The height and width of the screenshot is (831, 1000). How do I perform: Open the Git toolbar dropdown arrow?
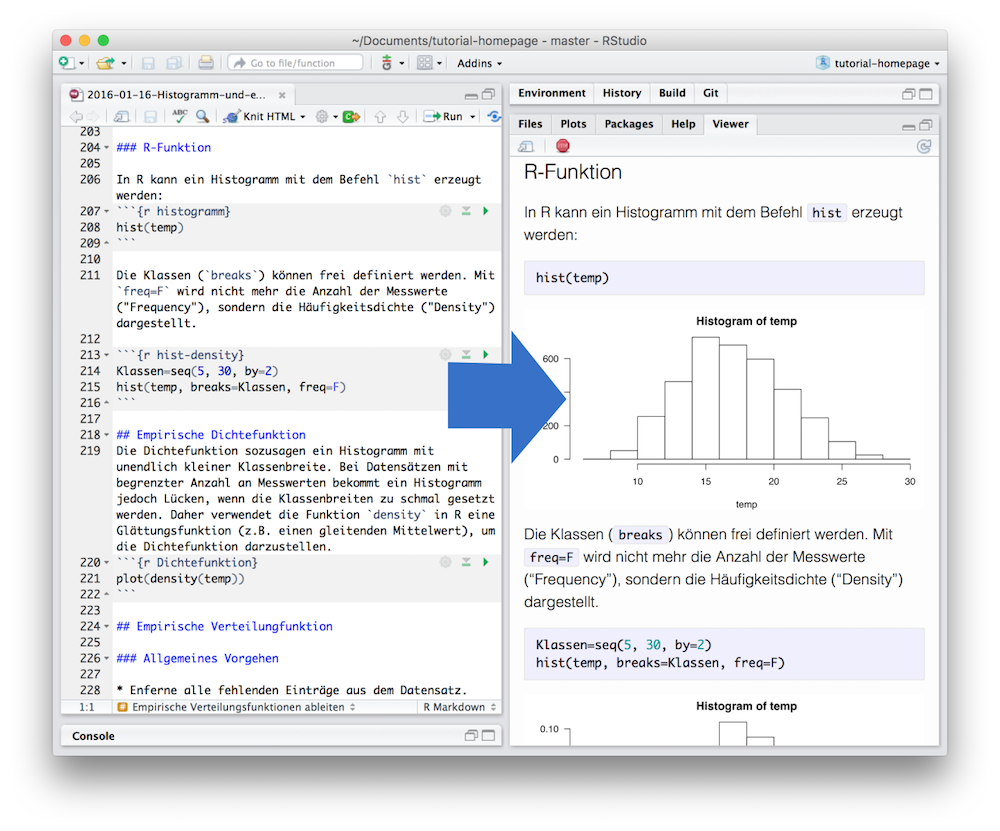pos(402,63)
